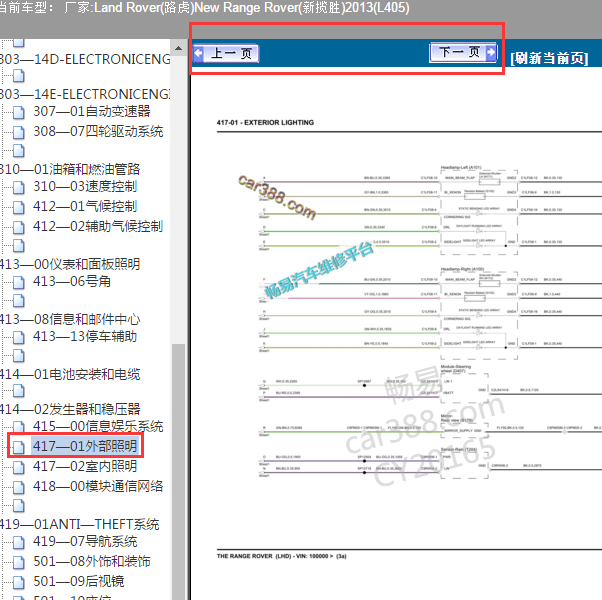This screenshot has height=600, width=602.
Task: Open 413—13停车辅助 tree entry
Action: 85,336
